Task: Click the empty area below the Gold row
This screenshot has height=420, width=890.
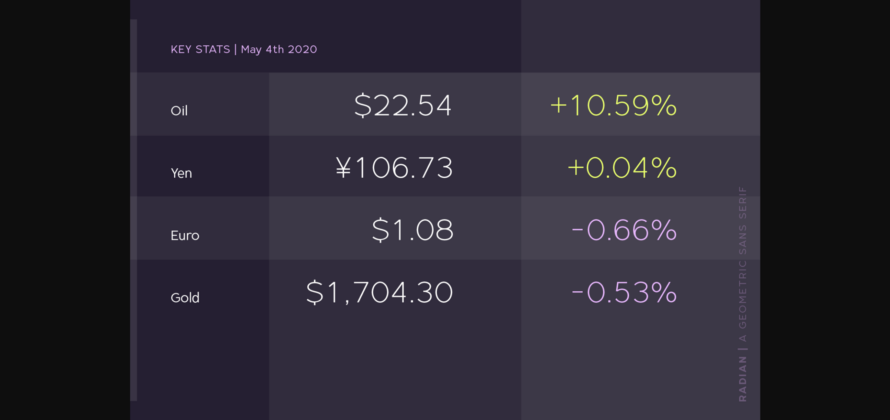Action: point(445,369)
